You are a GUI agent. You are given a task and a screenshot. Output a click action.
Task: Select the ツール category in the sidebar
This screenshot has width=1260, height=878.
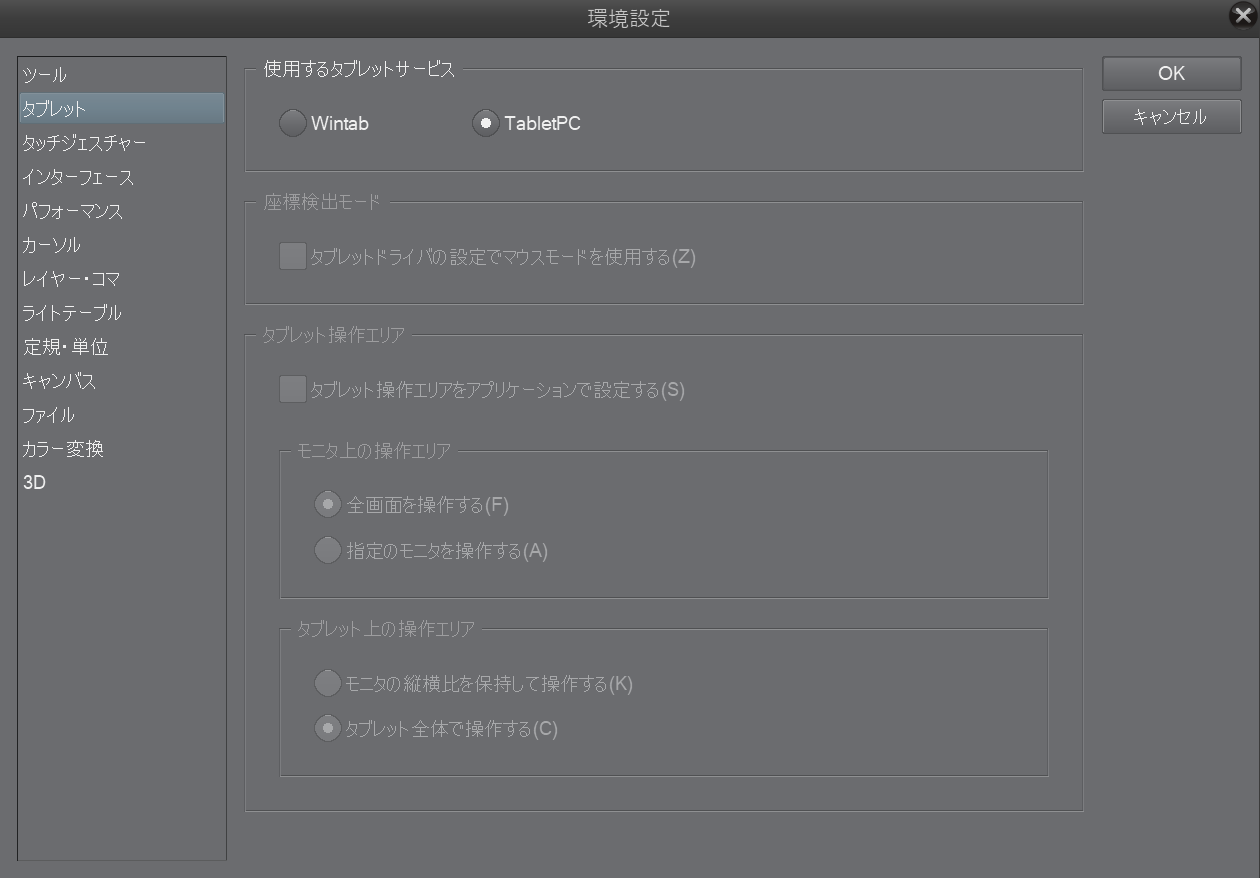click(121, 75)
